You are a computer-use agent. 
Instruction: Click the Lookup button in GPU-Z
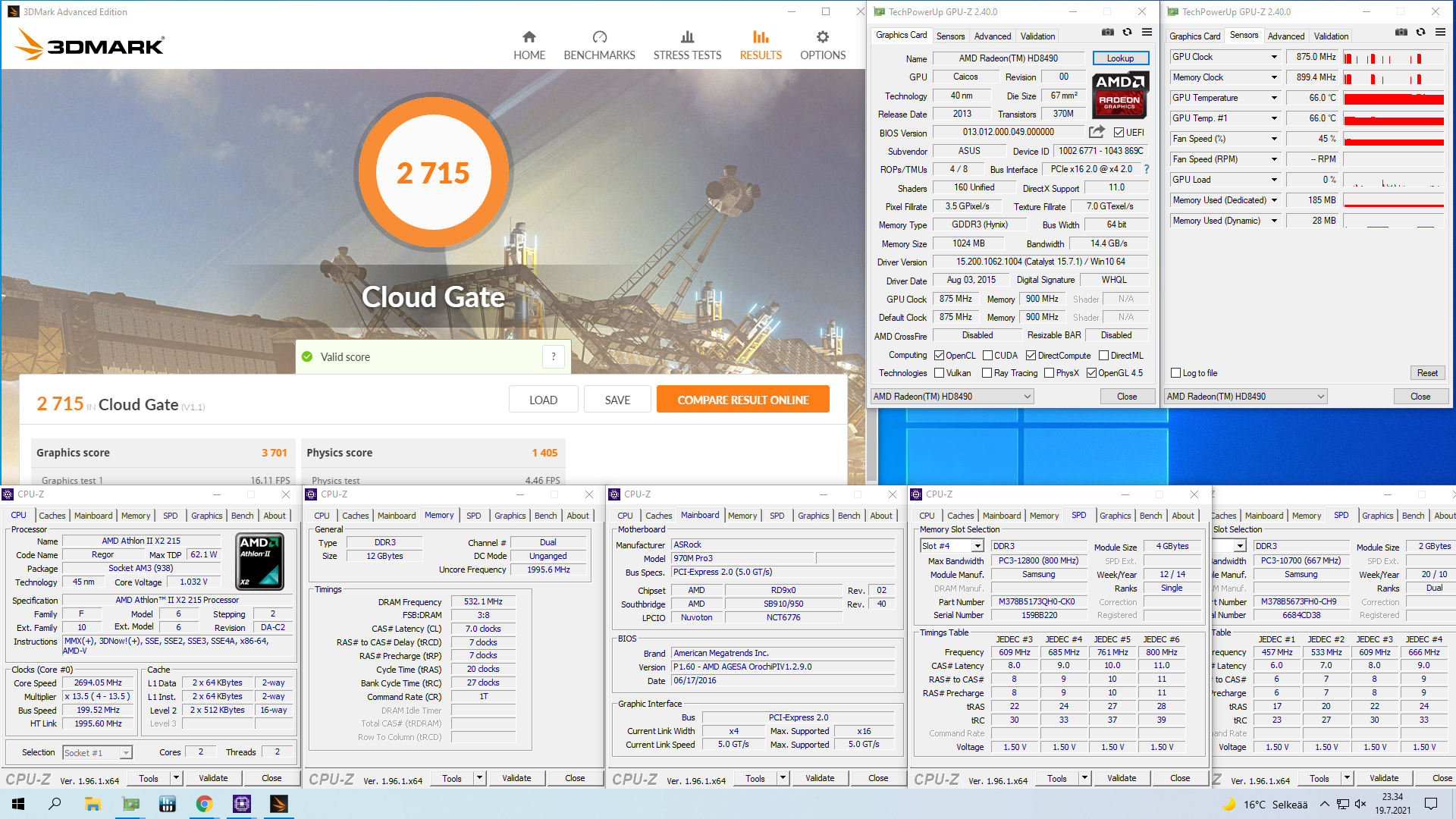1120,58
